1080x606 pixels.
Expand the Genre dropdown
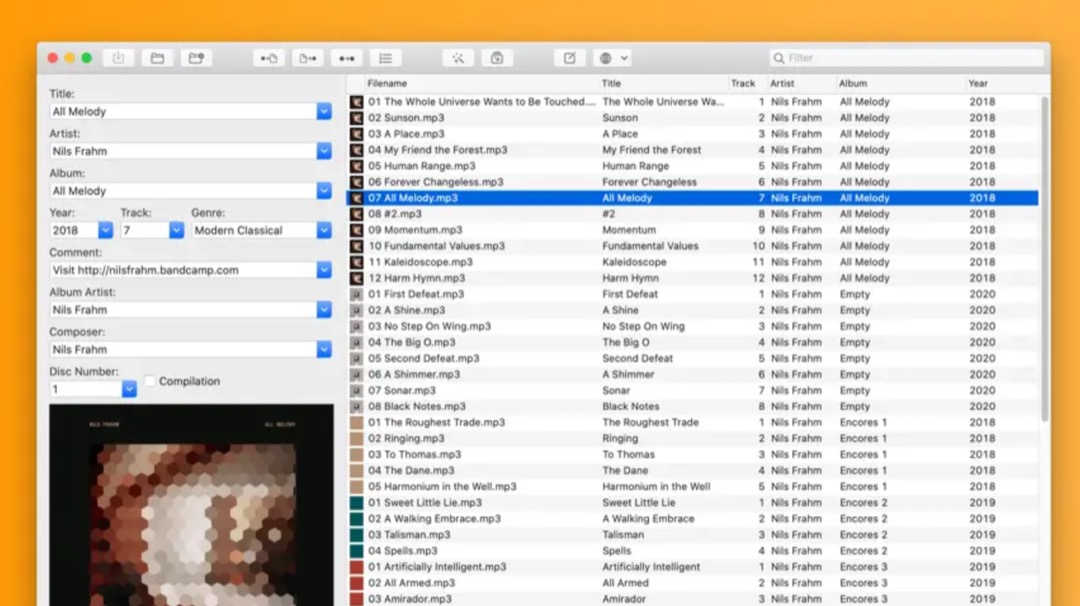[x=324, y=230]
